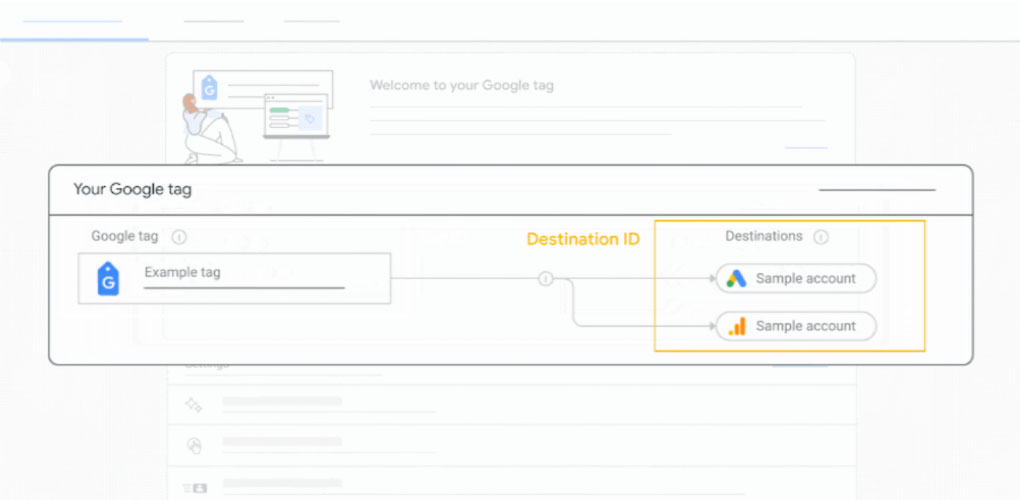Open info icon beside Destinations label
Image resolution: width=1020 pixels, height=500 pixels.
click(x=821, y=237)
